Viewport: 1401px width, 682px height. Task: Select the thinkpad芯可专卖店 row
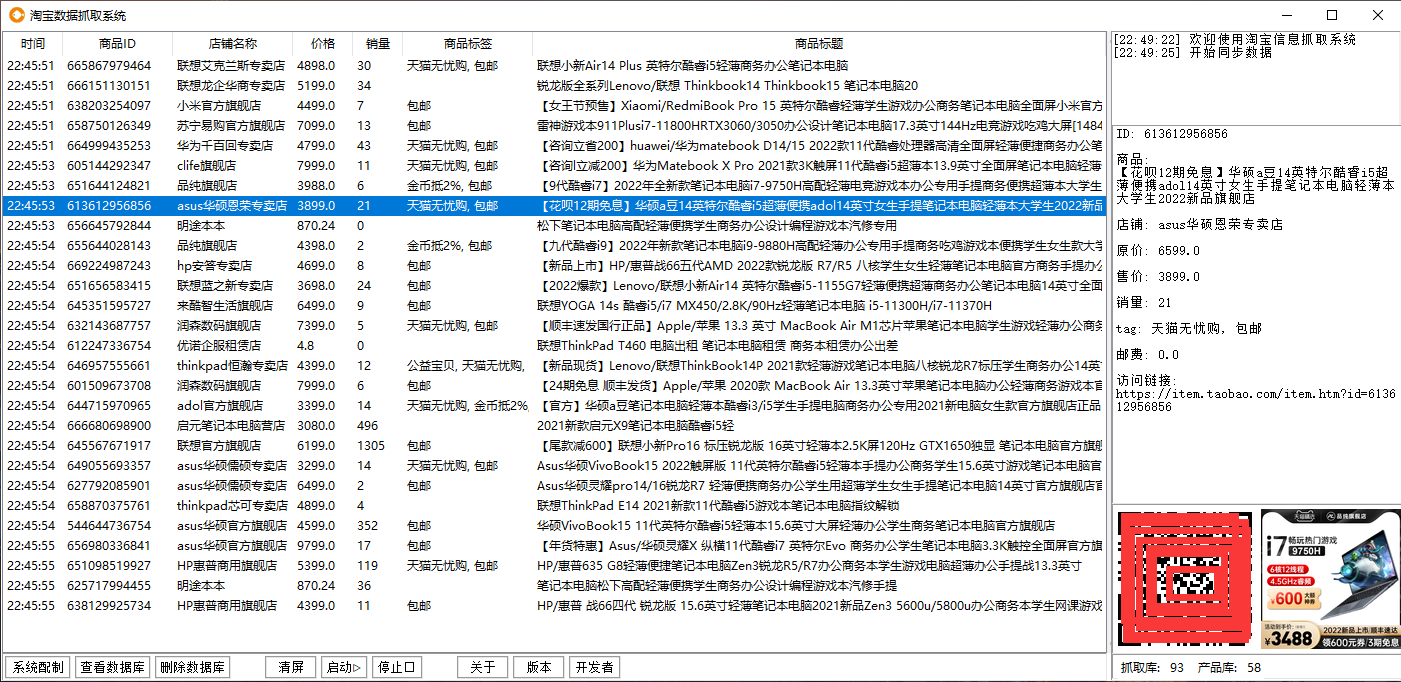553,505
